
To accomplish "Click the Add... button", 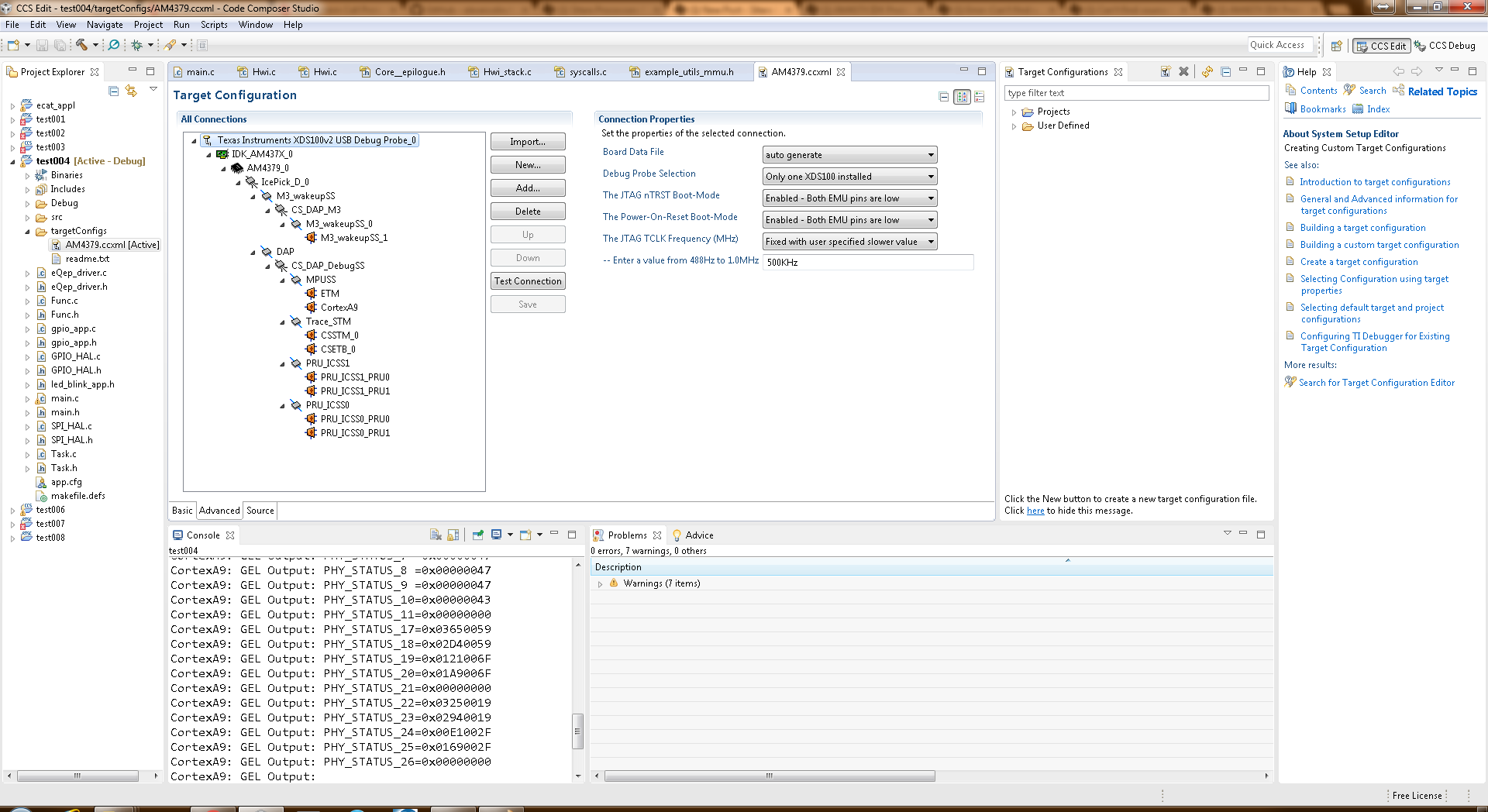I will click(x=528, y=188).
